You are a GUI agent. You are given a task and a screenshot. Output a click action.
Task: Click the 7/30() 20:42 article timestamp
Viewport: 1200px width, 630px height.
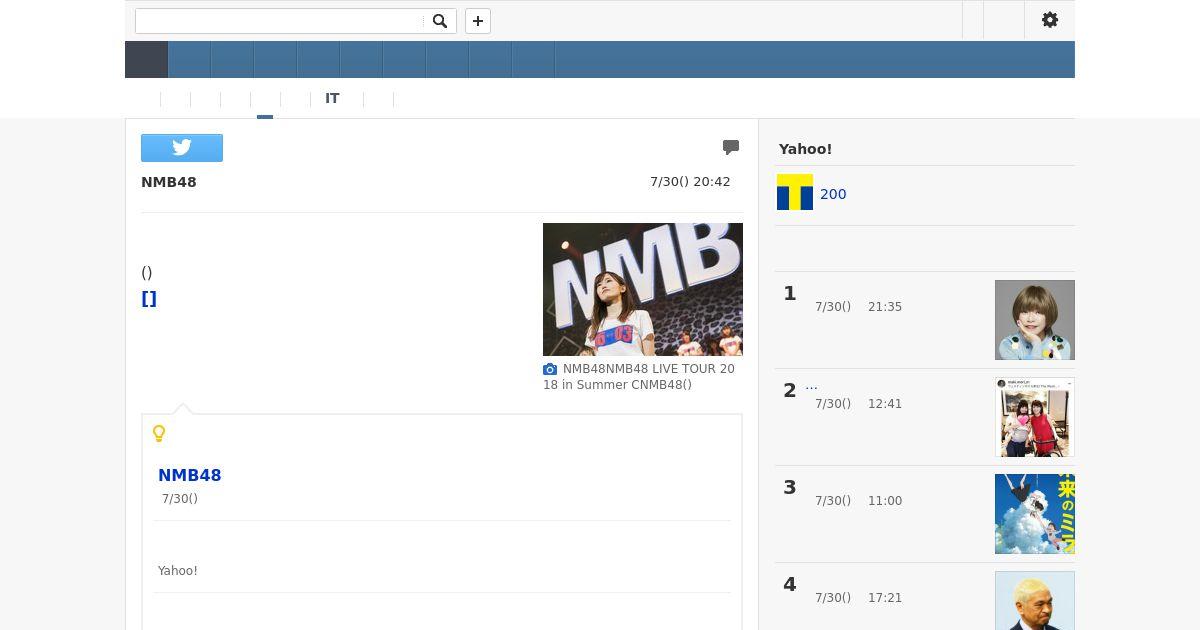coord(690,182)
